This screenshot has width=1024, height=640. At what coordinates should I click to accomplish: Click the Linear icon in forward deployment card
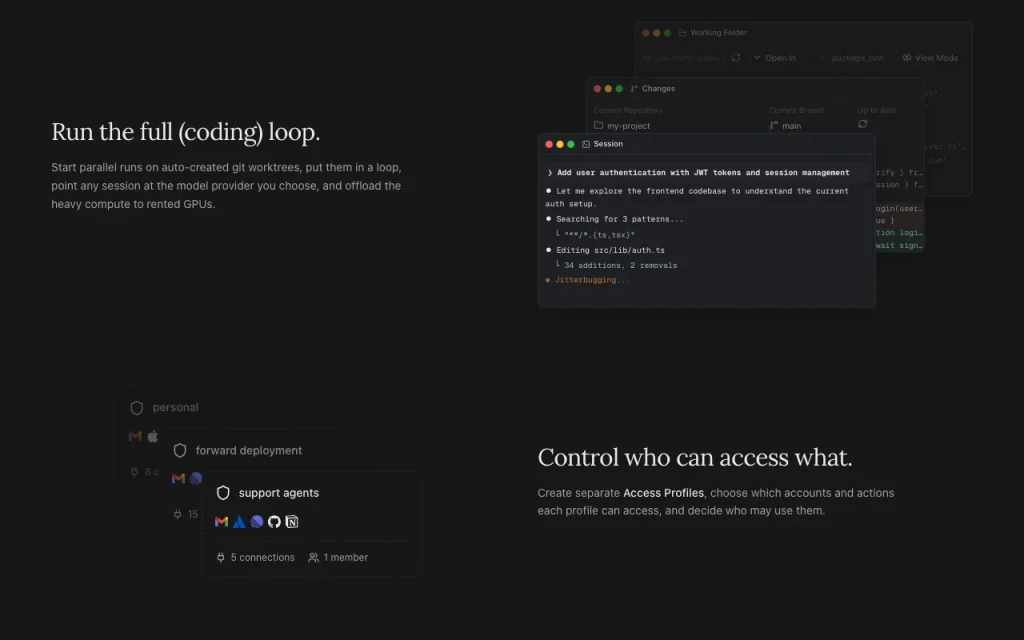[195, 478]
